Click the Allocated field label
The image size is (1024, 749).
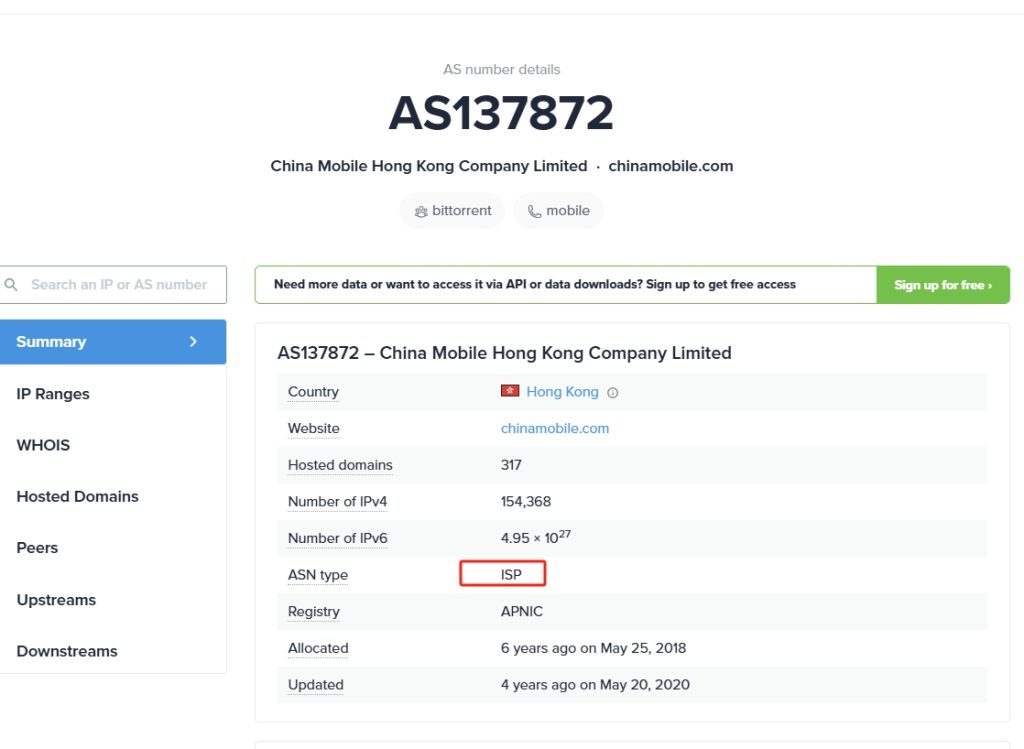click(x=318, y=648)
